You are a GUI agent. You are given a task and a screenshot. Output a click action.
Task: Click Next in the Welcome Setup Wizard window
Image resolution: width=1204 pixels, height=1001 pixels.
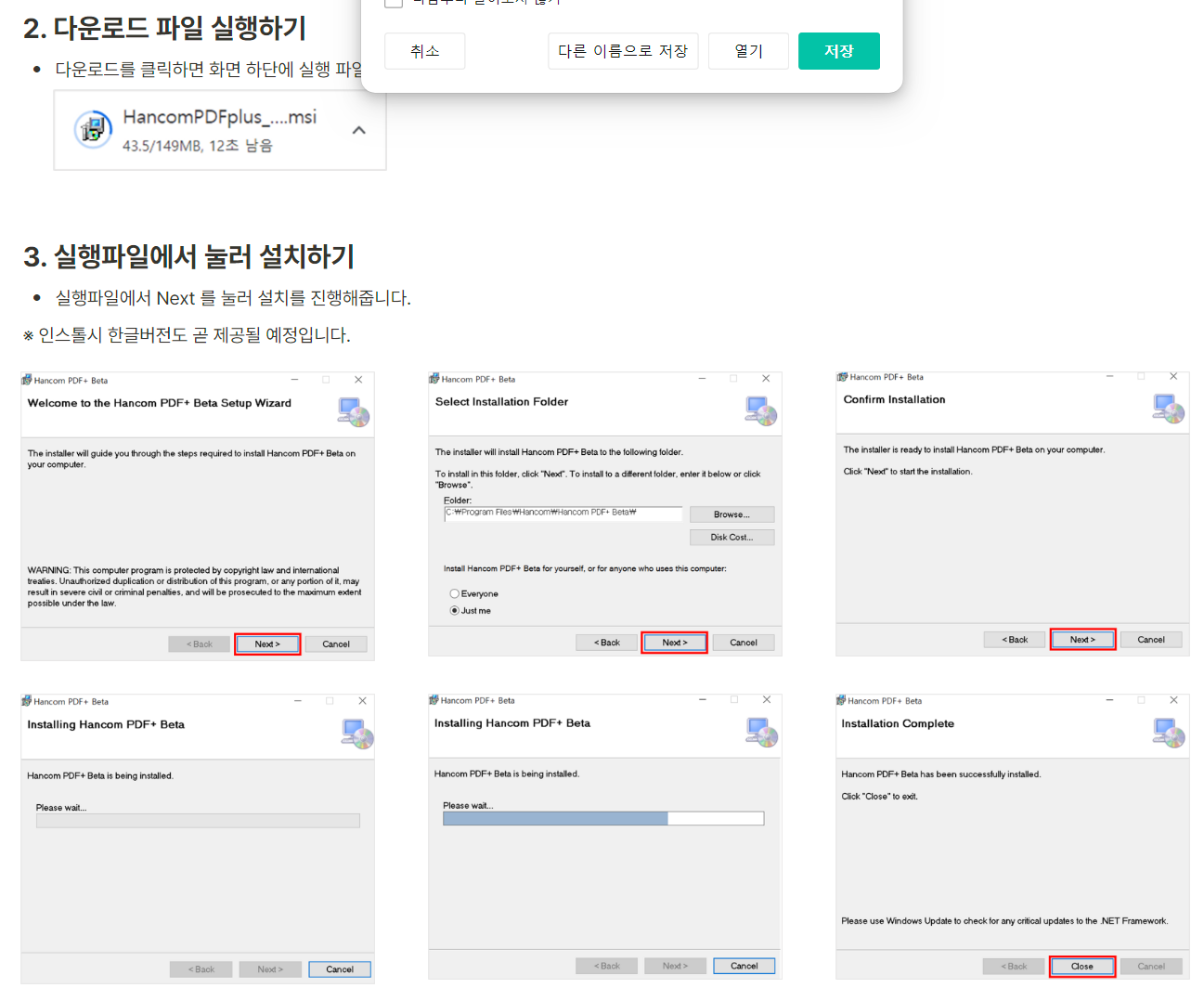[x=267, y=644]
